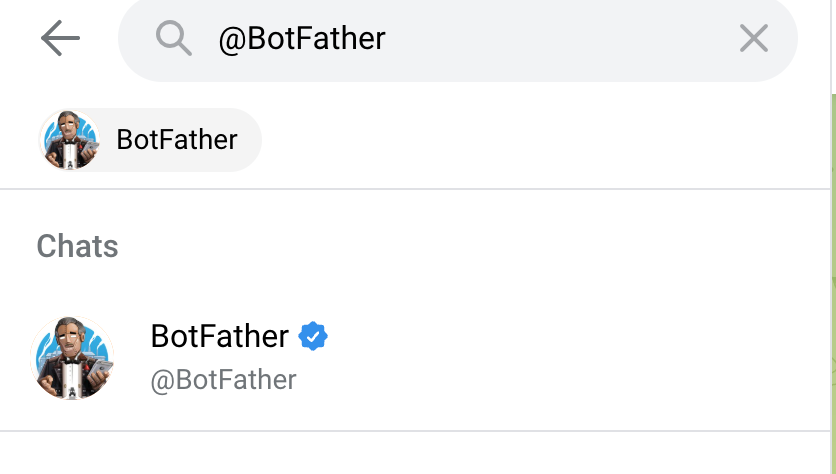Clear the search with the X icon

pos(753,39)
